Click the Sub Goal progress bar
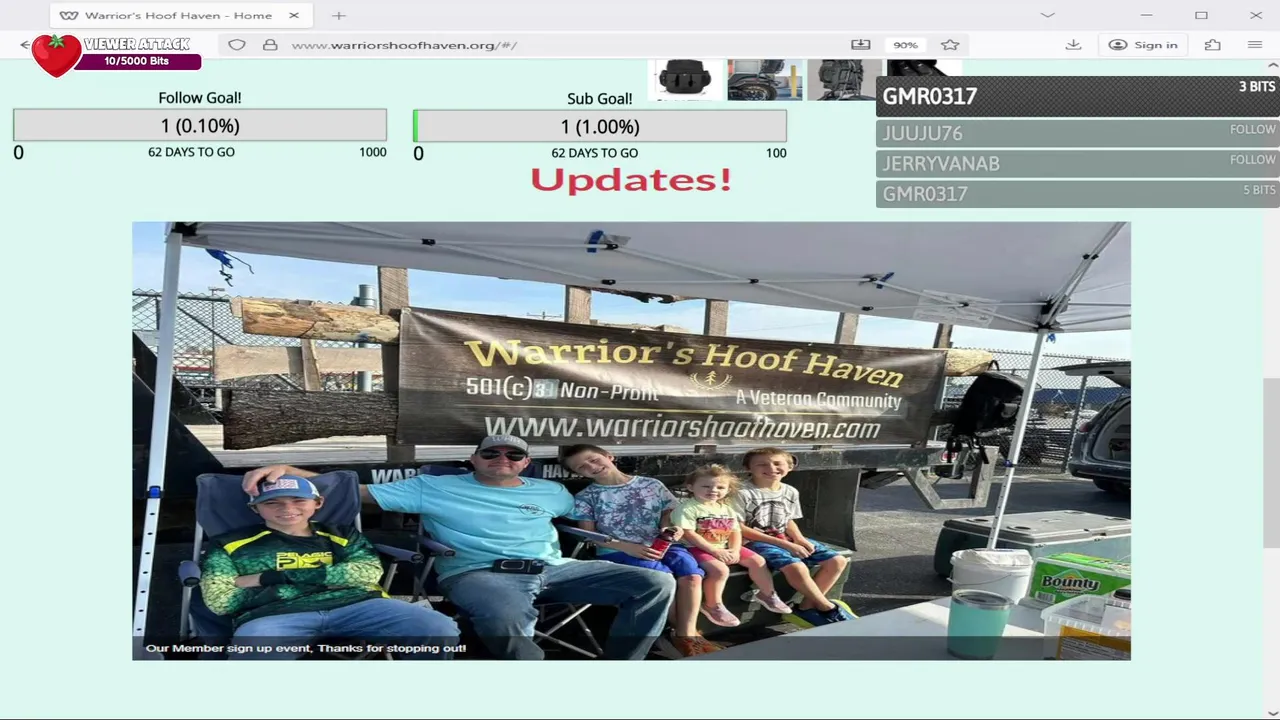The height and width of the screenshot is (720, 1280). [x=600, y=127]
